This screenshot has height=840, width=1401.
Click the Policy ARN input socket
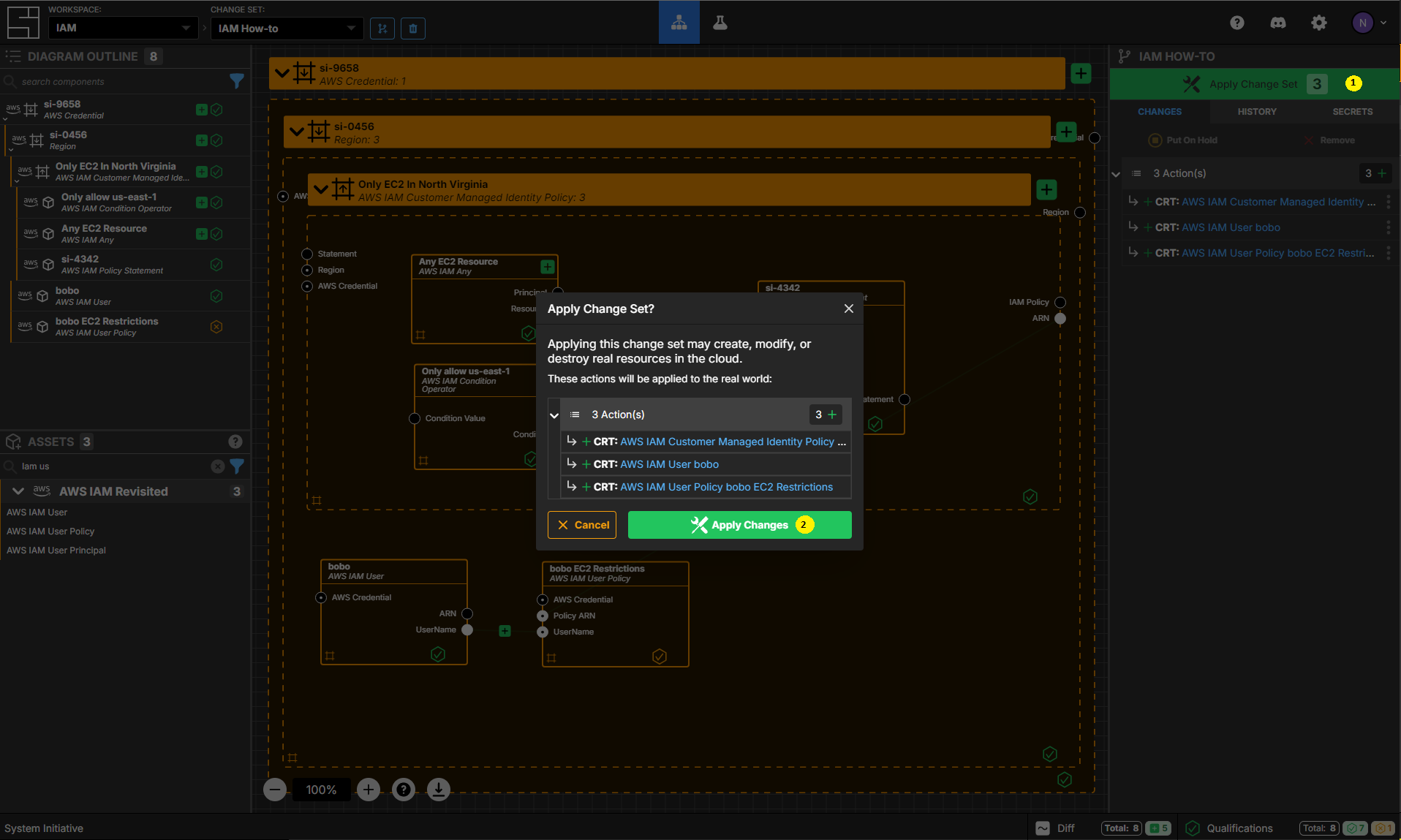tap(543, 616)
